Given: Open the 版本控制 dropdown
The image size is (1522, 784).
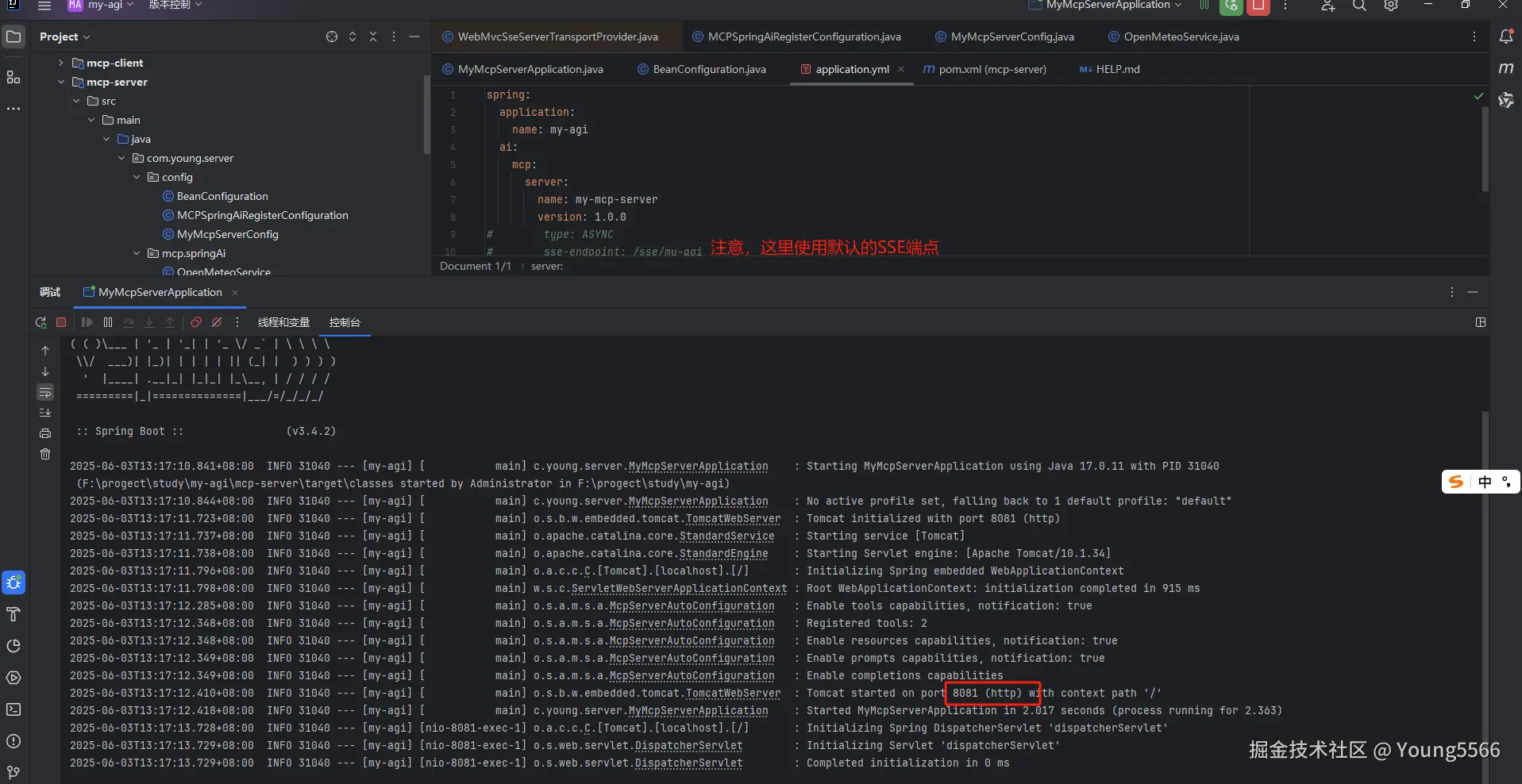Looking at the screenshot, I should [x=175, y=5].
